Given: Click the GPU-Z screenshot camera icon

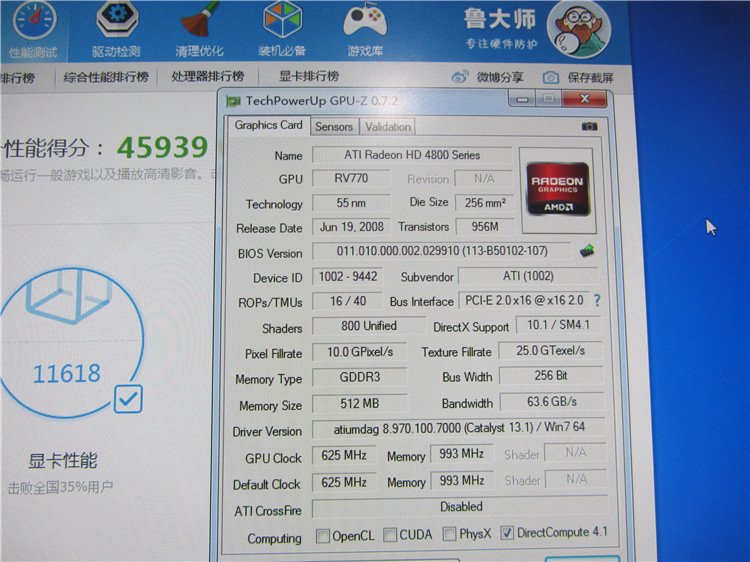Looking at the screenshot, I should [x=589, y=126].
